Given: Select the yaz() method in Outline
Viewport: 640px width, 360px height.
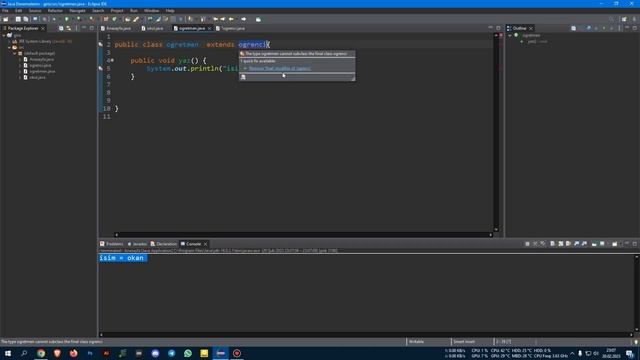Looking at the screenshot, I should (537, 41).
